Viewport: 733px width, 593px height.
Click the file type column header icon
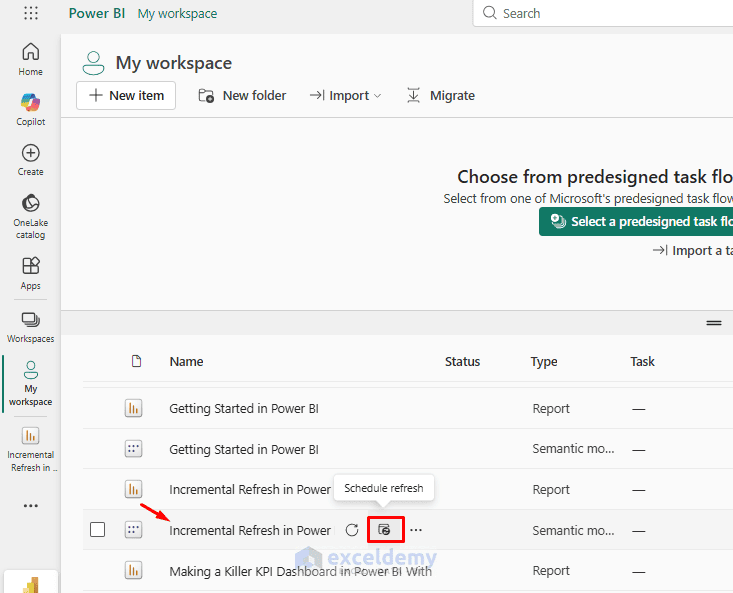[137, 361]
